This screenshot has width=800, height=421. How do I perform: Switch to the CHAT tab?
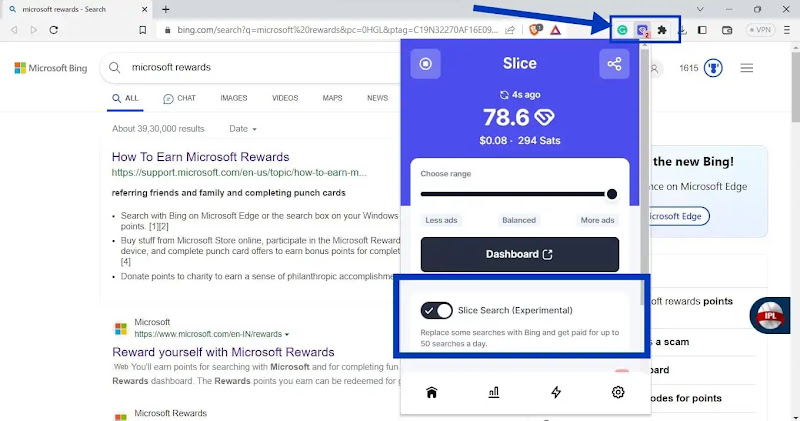pyautogui.click(x=179, y=98)
